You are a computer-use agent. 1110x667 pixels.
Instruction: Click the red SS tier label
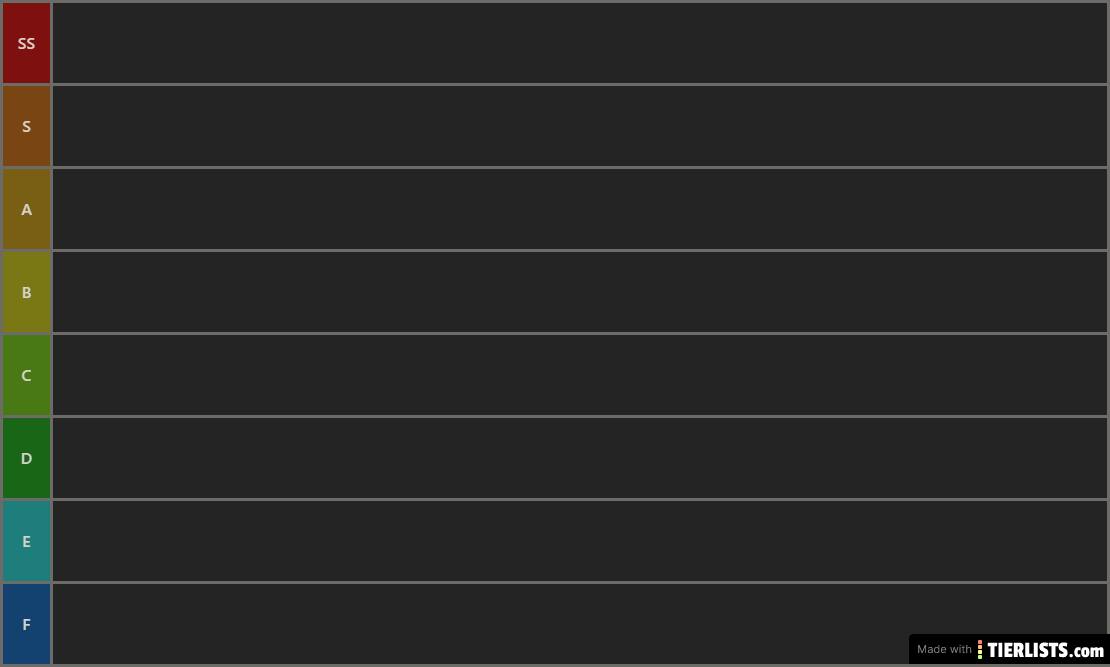pos(26,43)
